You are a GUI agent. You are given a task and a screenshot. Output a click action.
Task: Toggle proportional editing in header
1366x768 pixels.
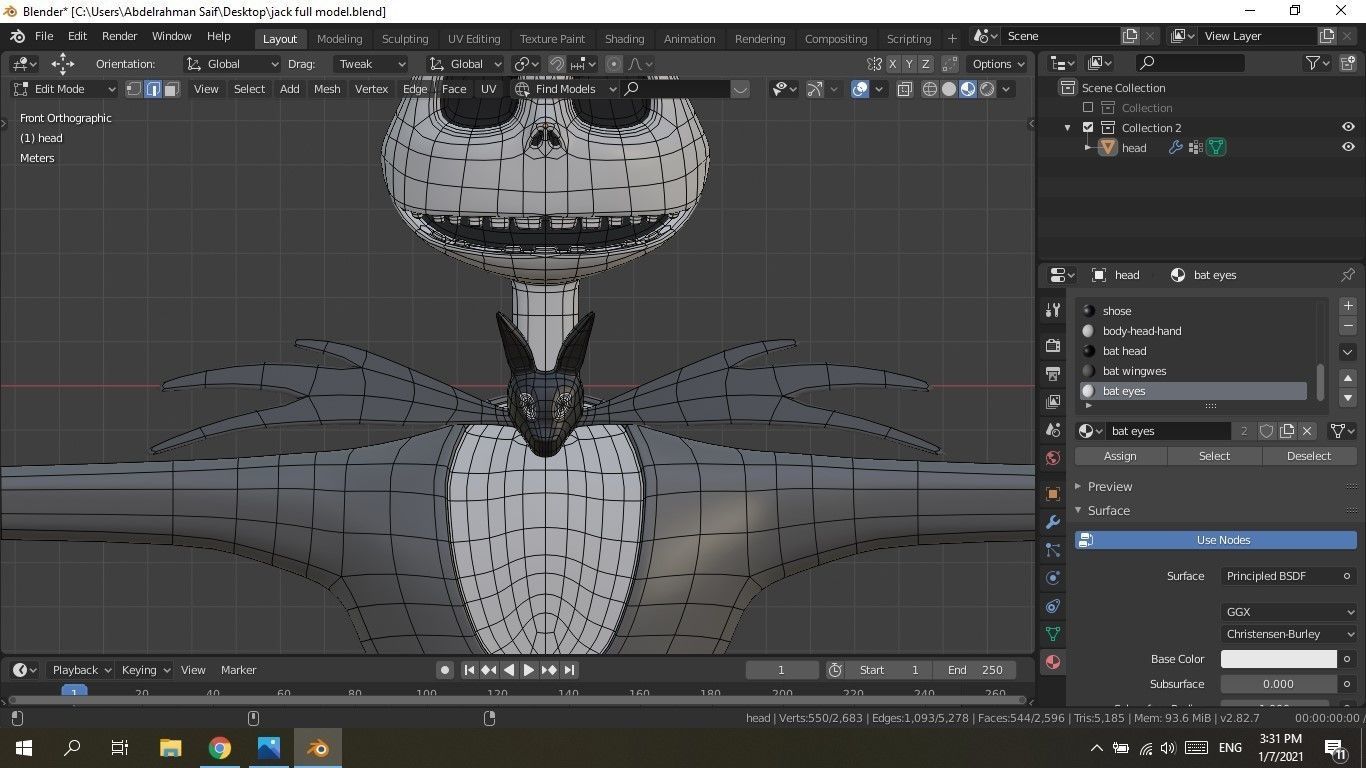coord(614,64)
